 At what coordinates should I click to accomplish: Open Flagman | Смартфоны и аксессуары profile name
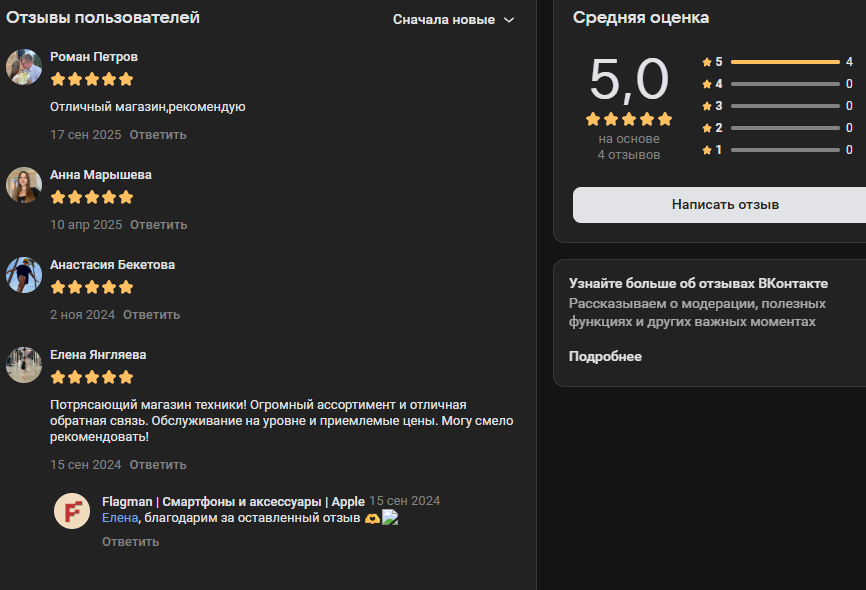tap(233, 502)
